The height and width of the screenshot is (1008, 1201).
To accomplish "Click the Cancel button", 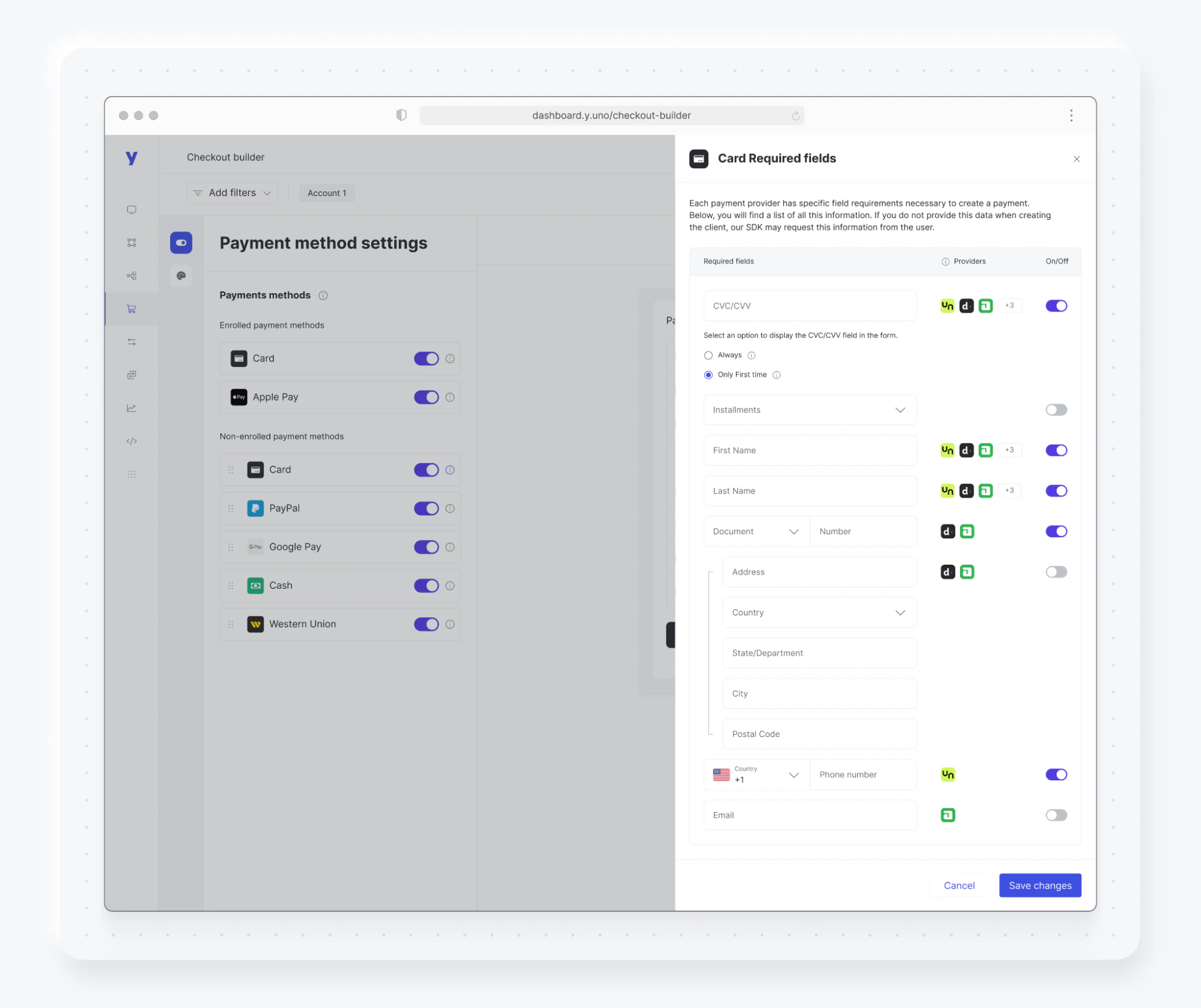I will click(959, 885).
